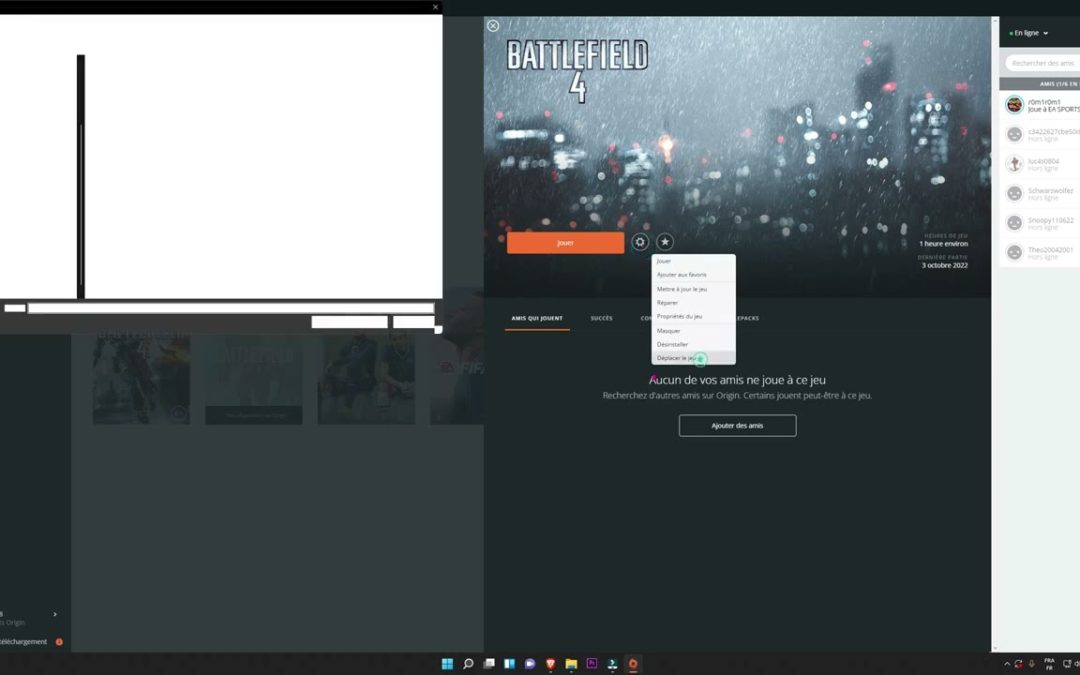This screenshot has width=1080, height=675.
Task: Open Windows taskbar search
Action: (468, 664)
